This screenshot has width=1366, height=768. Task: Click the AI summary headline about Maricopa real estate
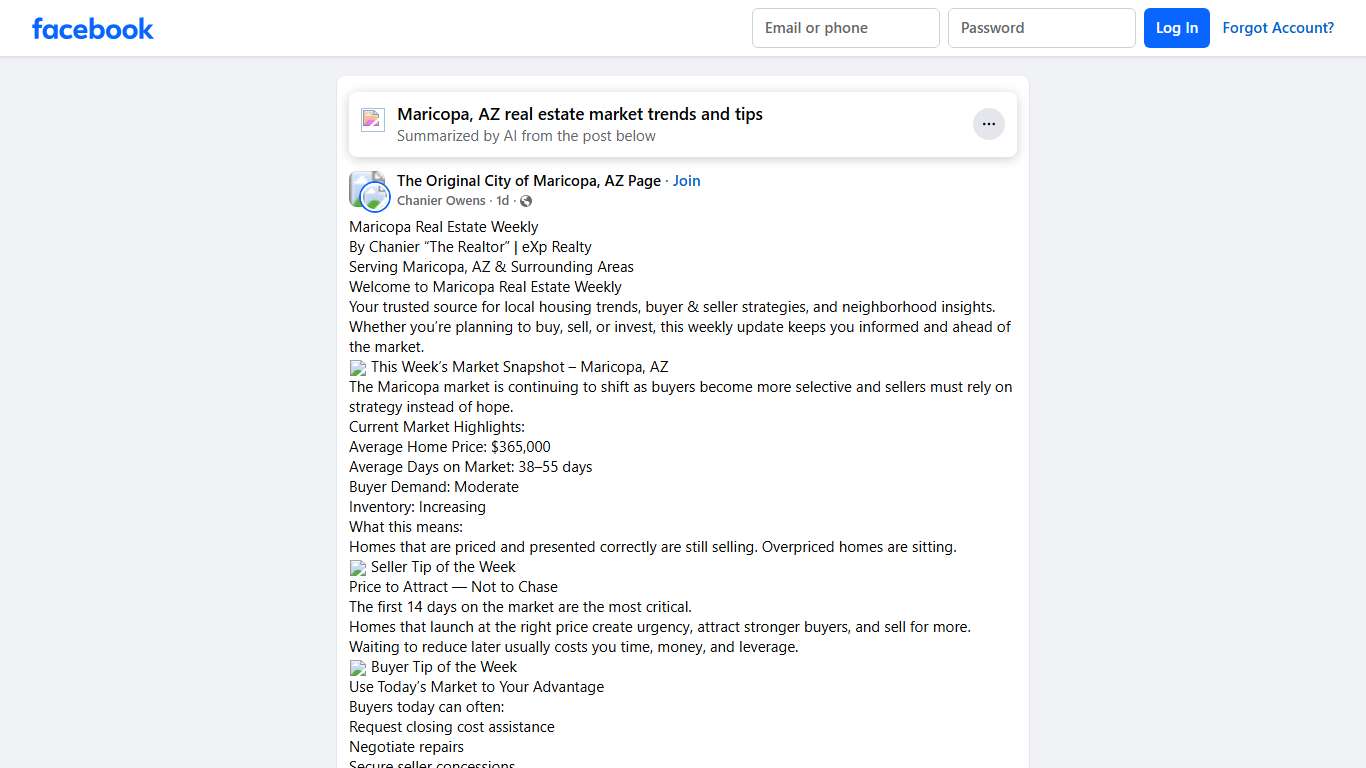579,114
